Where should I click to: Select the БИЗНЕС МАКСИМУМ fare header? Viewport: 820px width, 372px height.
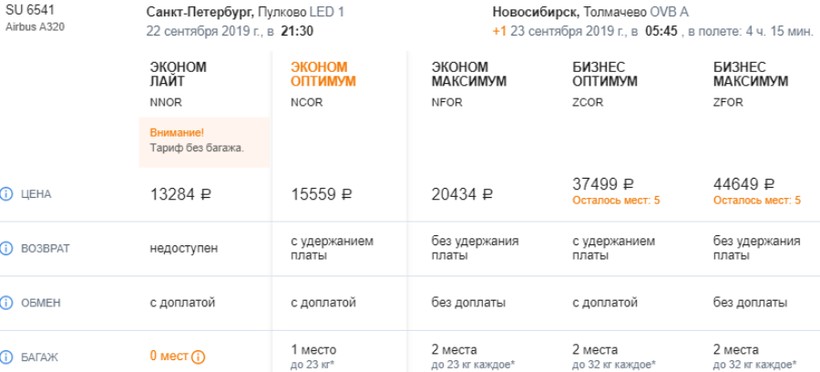pyautogui.click(x=751, y=74)
